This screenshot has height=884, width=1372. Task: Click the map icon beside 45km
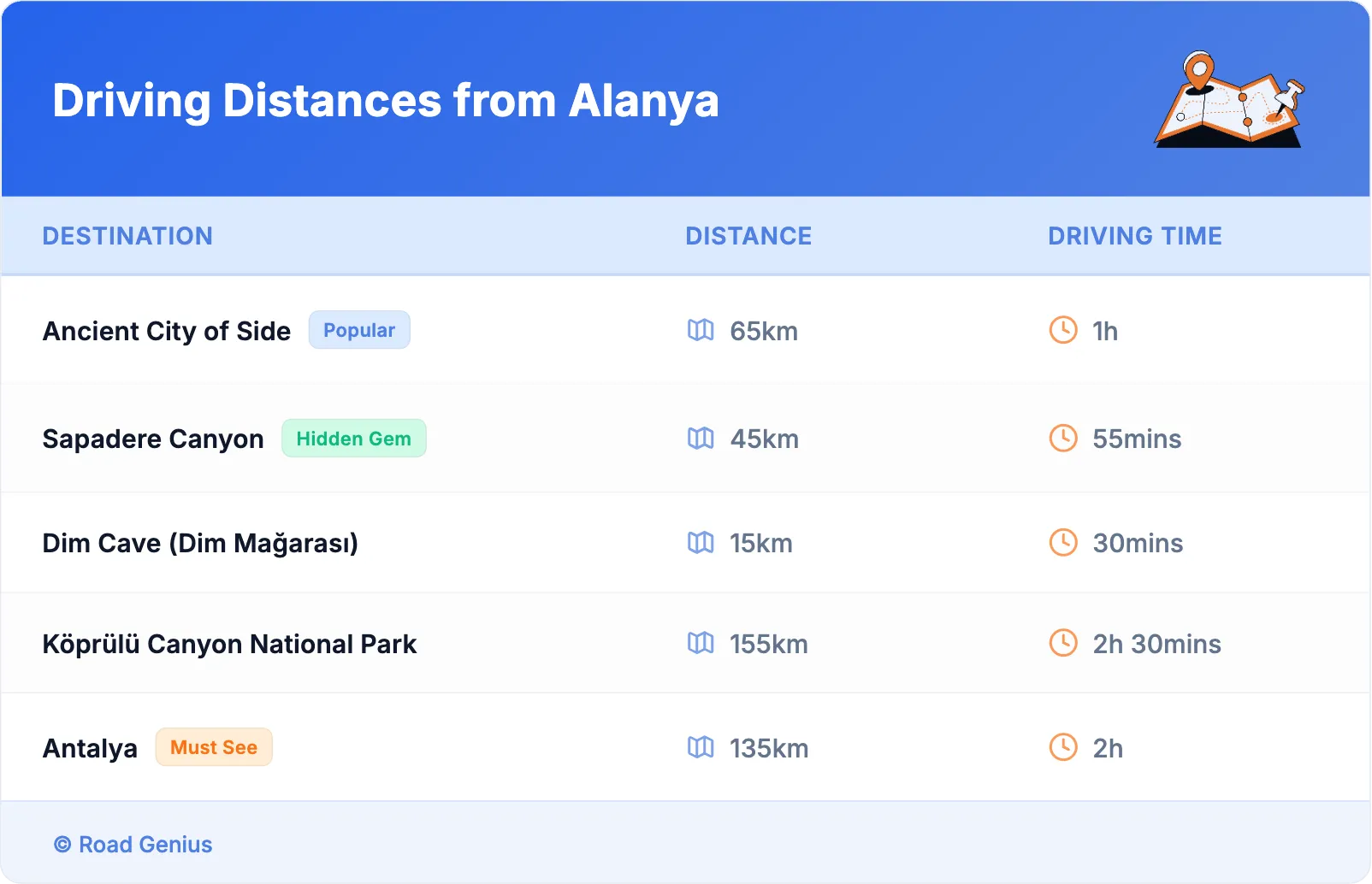[701, 439]
